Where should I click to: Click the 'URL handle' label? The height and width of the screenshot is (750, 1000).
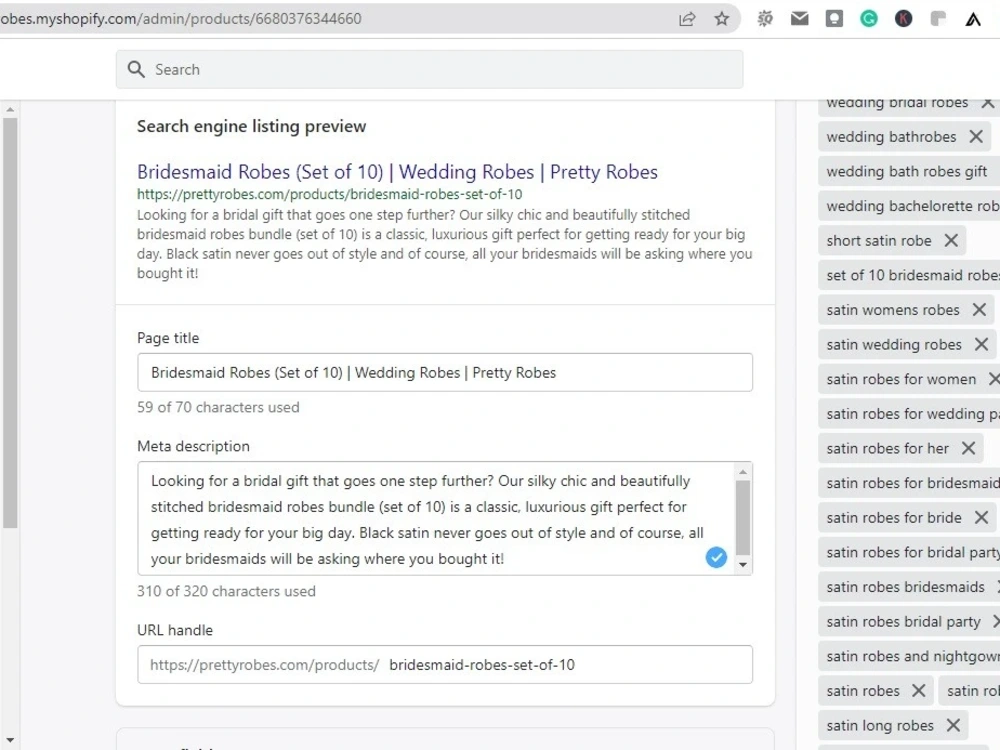(175, 630)
